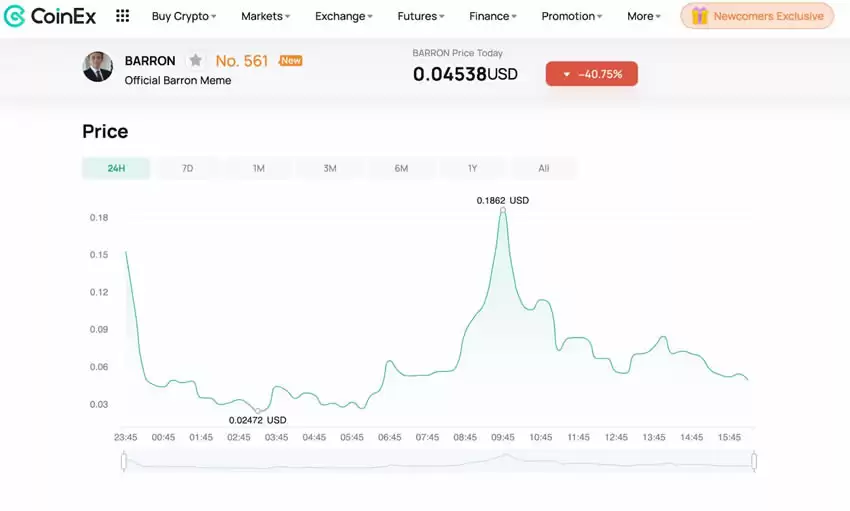This screenshot has width=850, height=511.
Task: Click the right handle of chart range slider
Action: coord(753,461)
